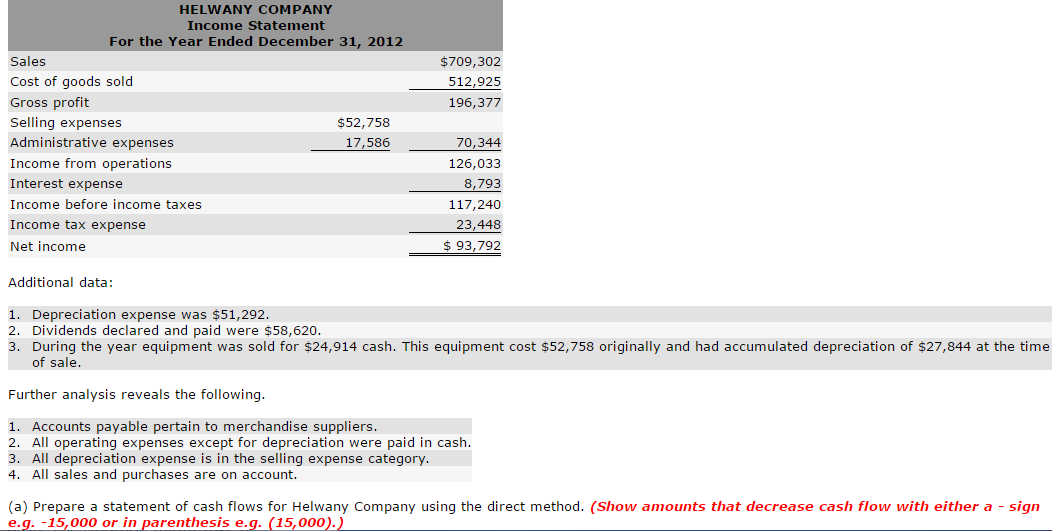Select cost of goods sold value 512,925
This screenshot has width=1052, height=531.
coord(474,82)
